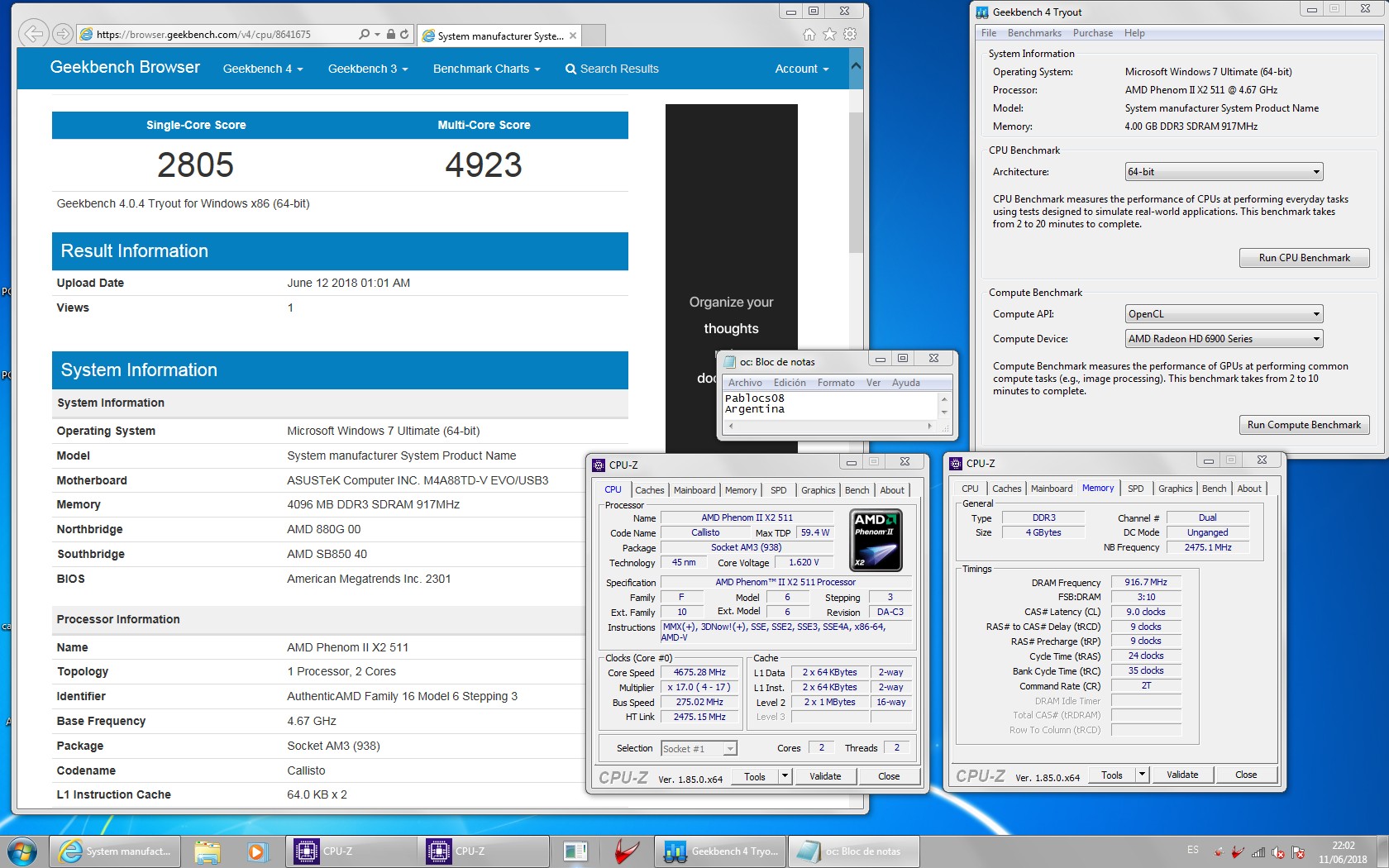Screen dimensions: 1389x868
Task: Open the IE favorites star
Action: pos(829,35)
